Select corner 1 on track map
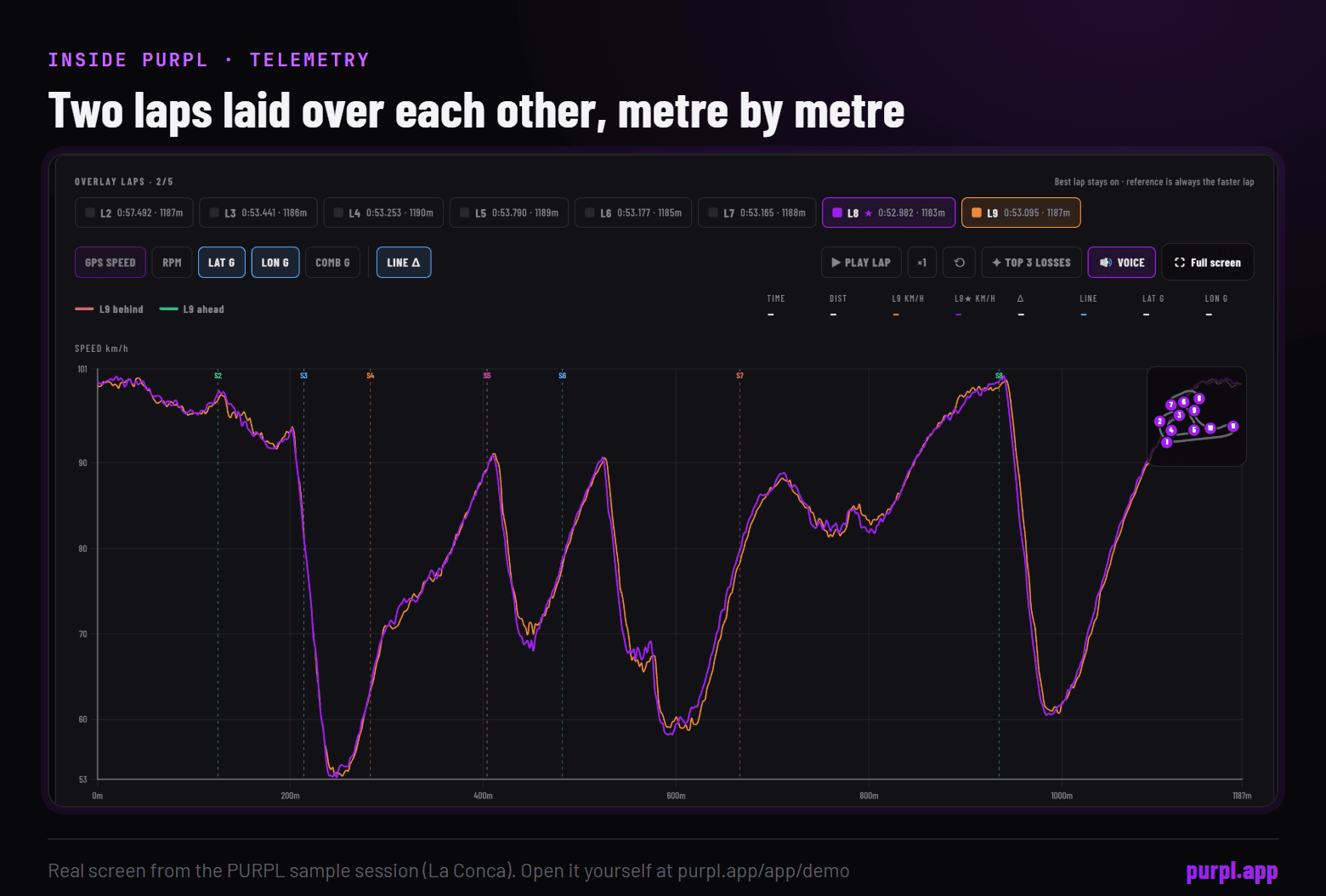 coord(1167,442)
